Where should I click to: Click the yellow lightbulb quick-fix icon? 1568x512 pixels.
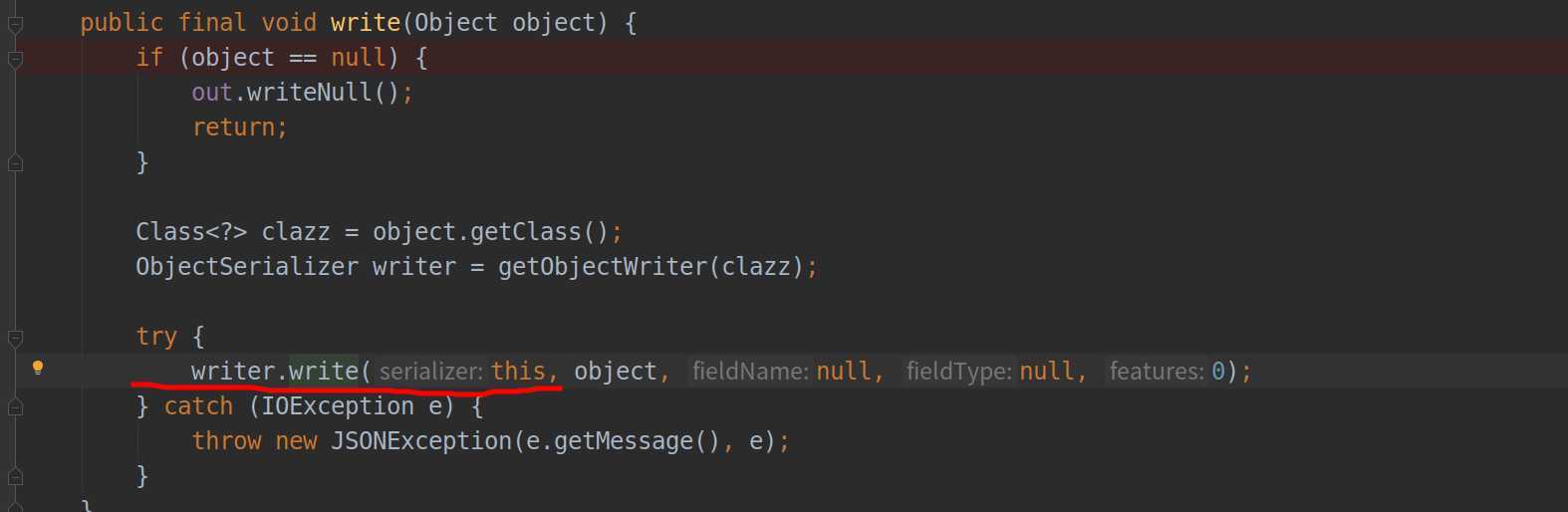pos(38,368)
